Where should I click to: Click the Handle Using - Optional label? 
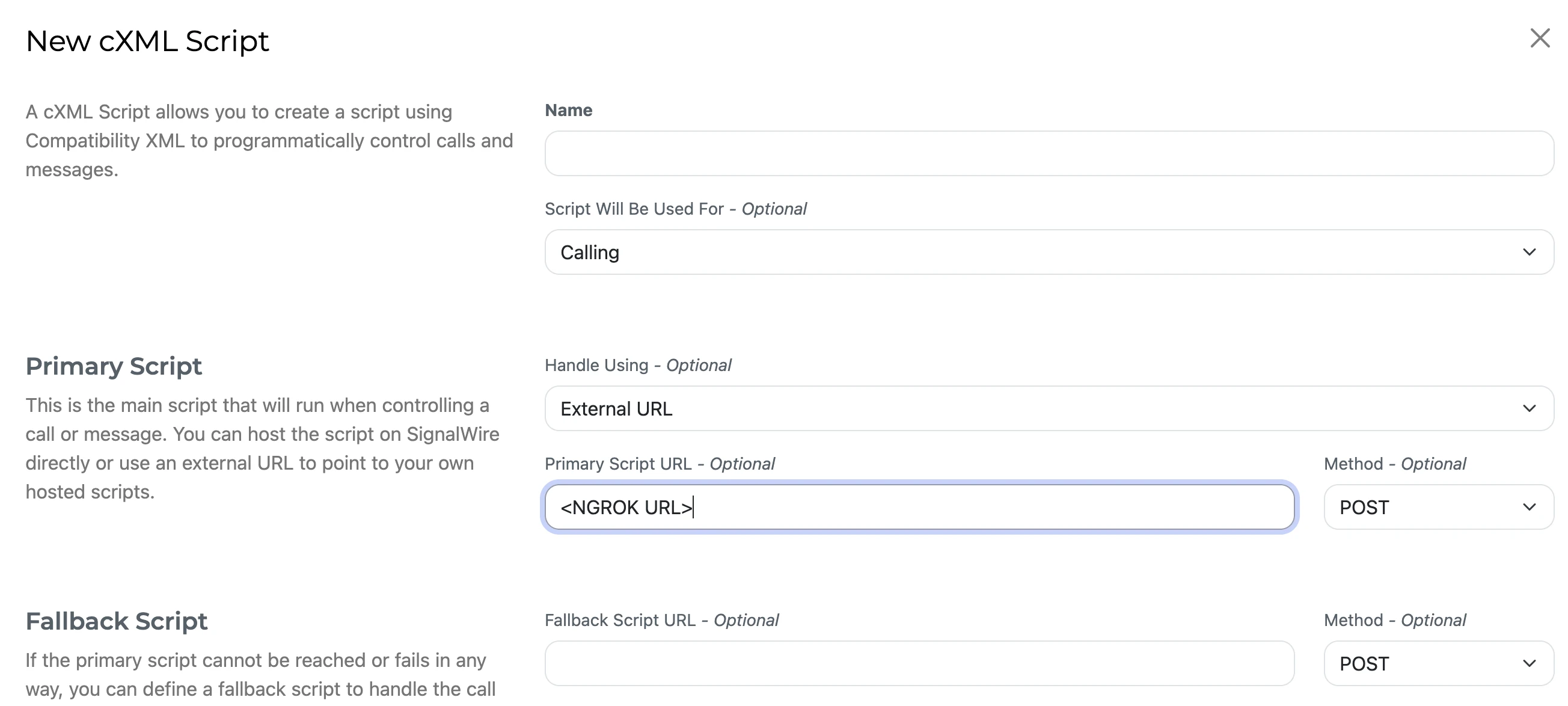[638, 364]
